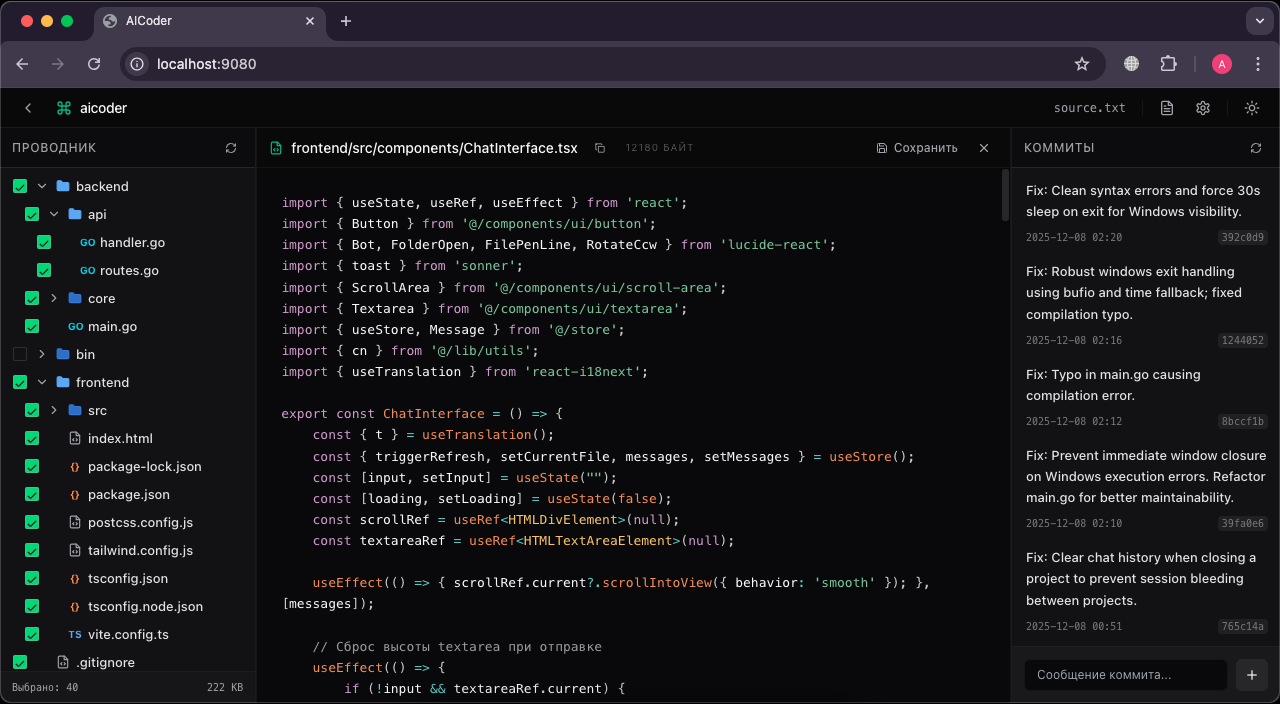Click the back arrow beside aicoder logo
1280x704 pixels.
[28, 108]
